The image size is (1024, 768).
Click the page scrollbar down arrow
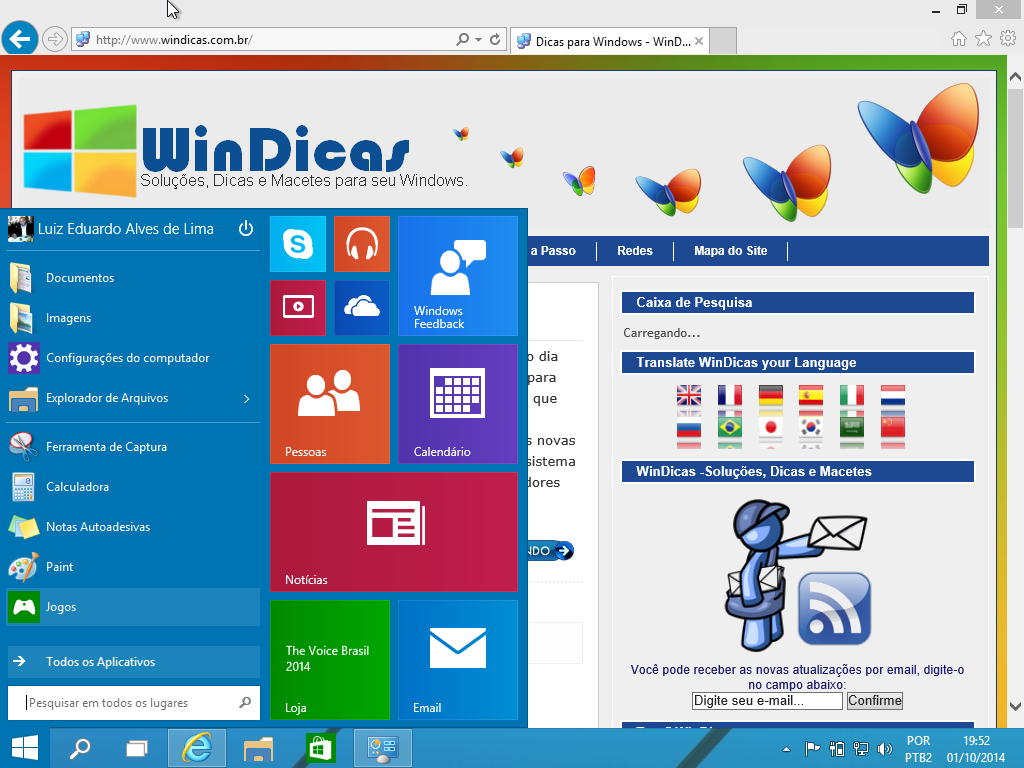pyautogui.click(x=1015, y=707)
